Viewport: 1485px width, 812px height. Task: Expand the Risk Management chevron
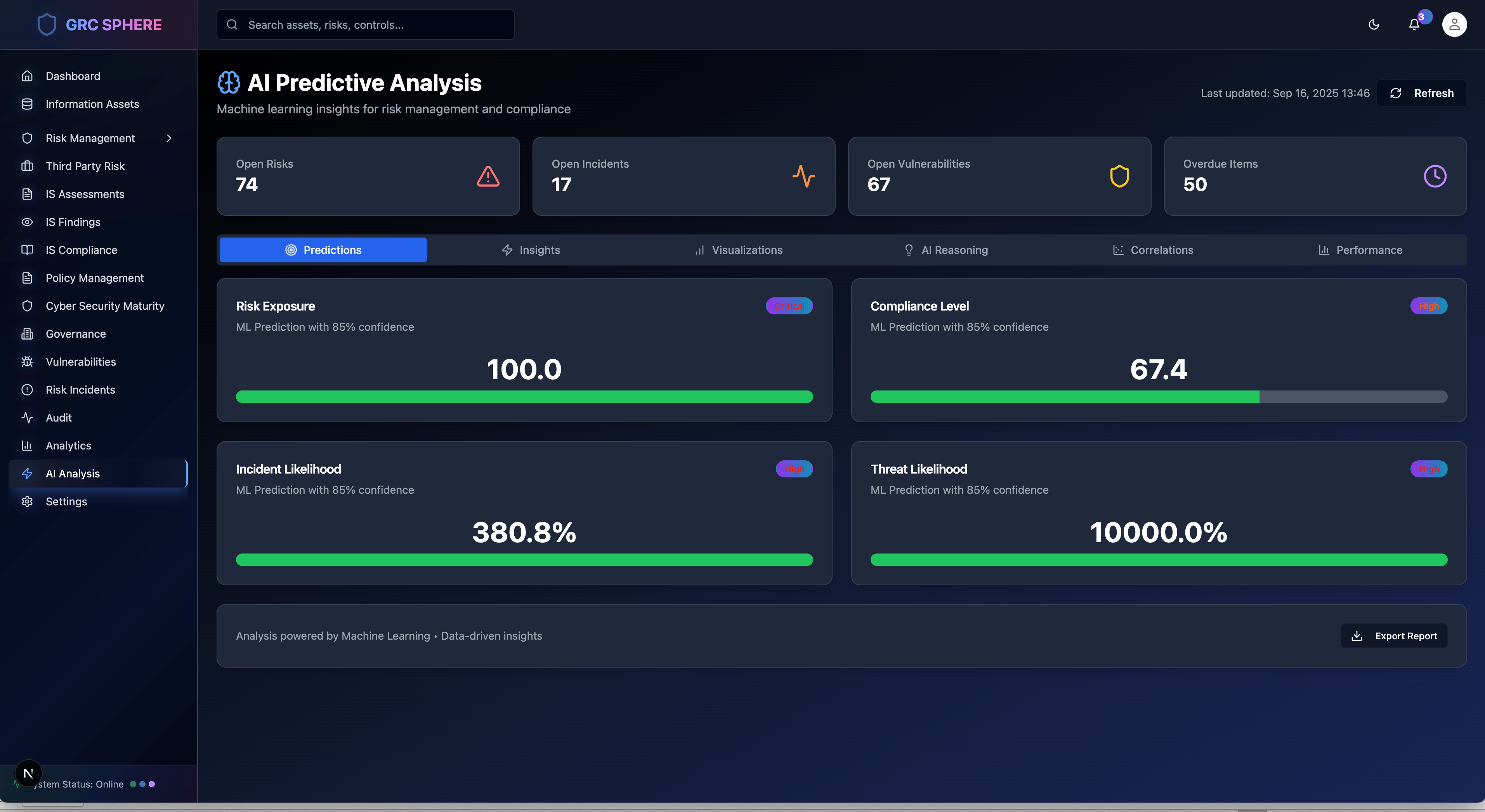pos(169,138)
